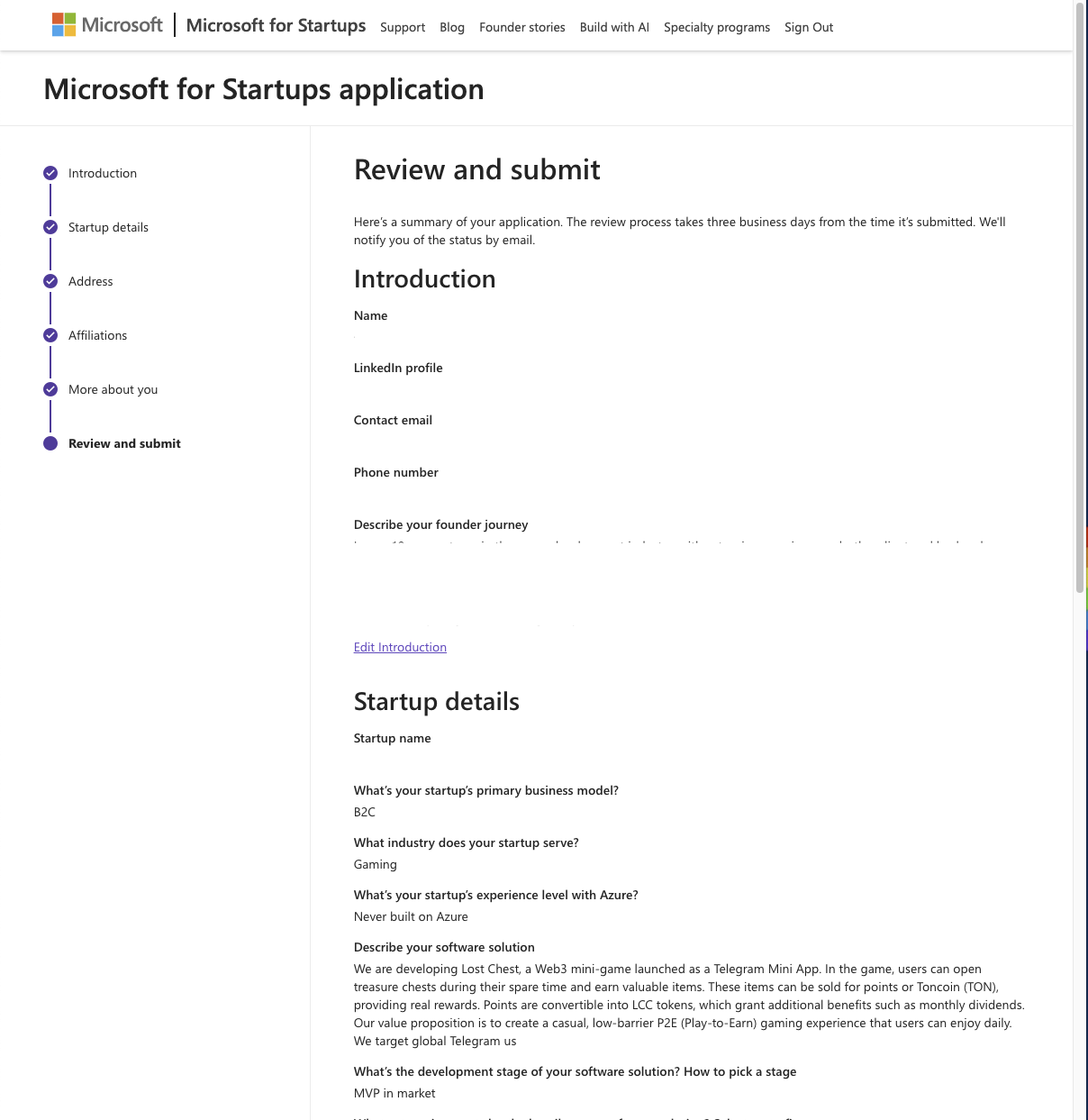
Task: Click the application summary paragraph
Action: [680, 231]
